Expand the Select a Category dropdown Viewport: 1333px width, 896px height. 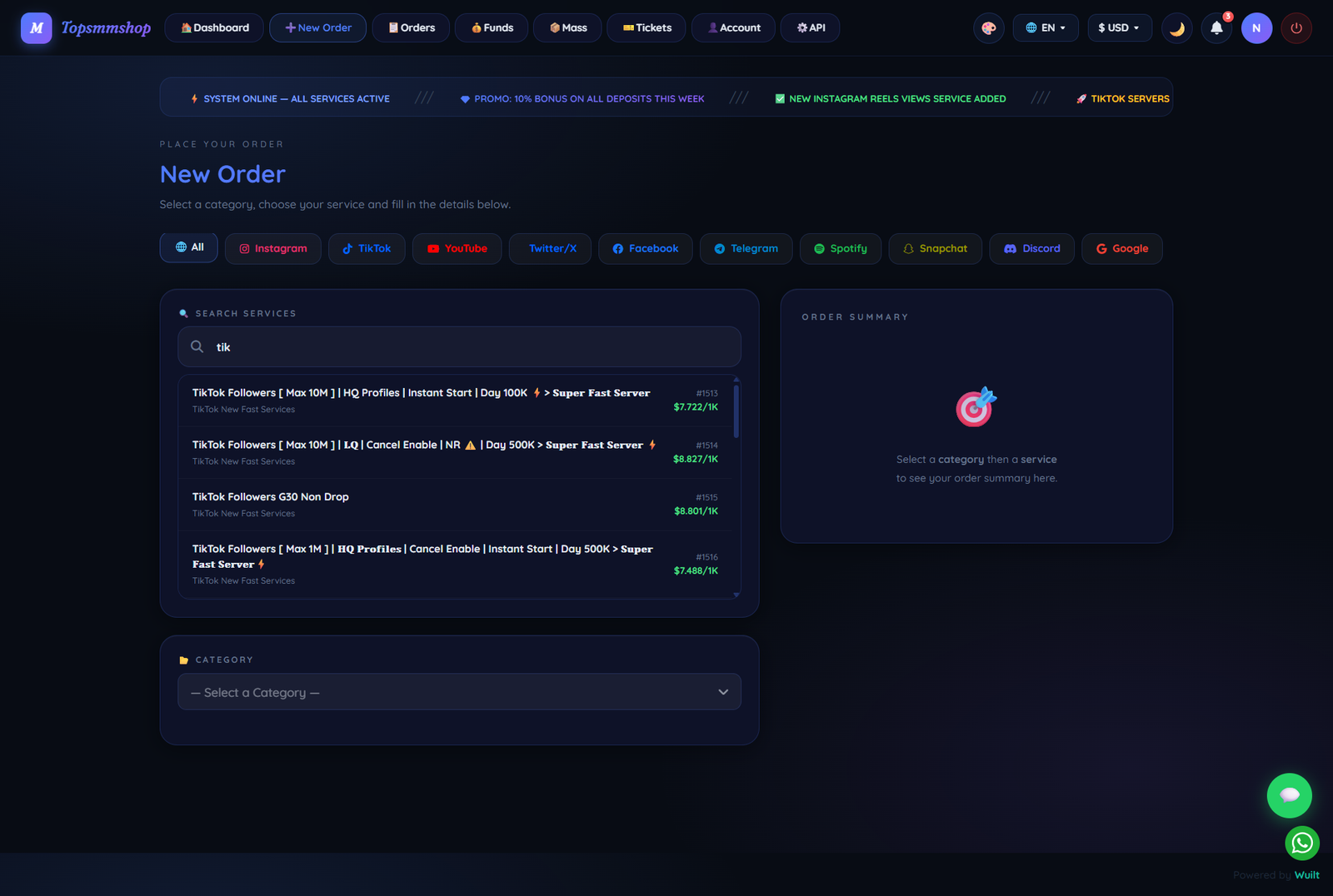tap(459, 692)
